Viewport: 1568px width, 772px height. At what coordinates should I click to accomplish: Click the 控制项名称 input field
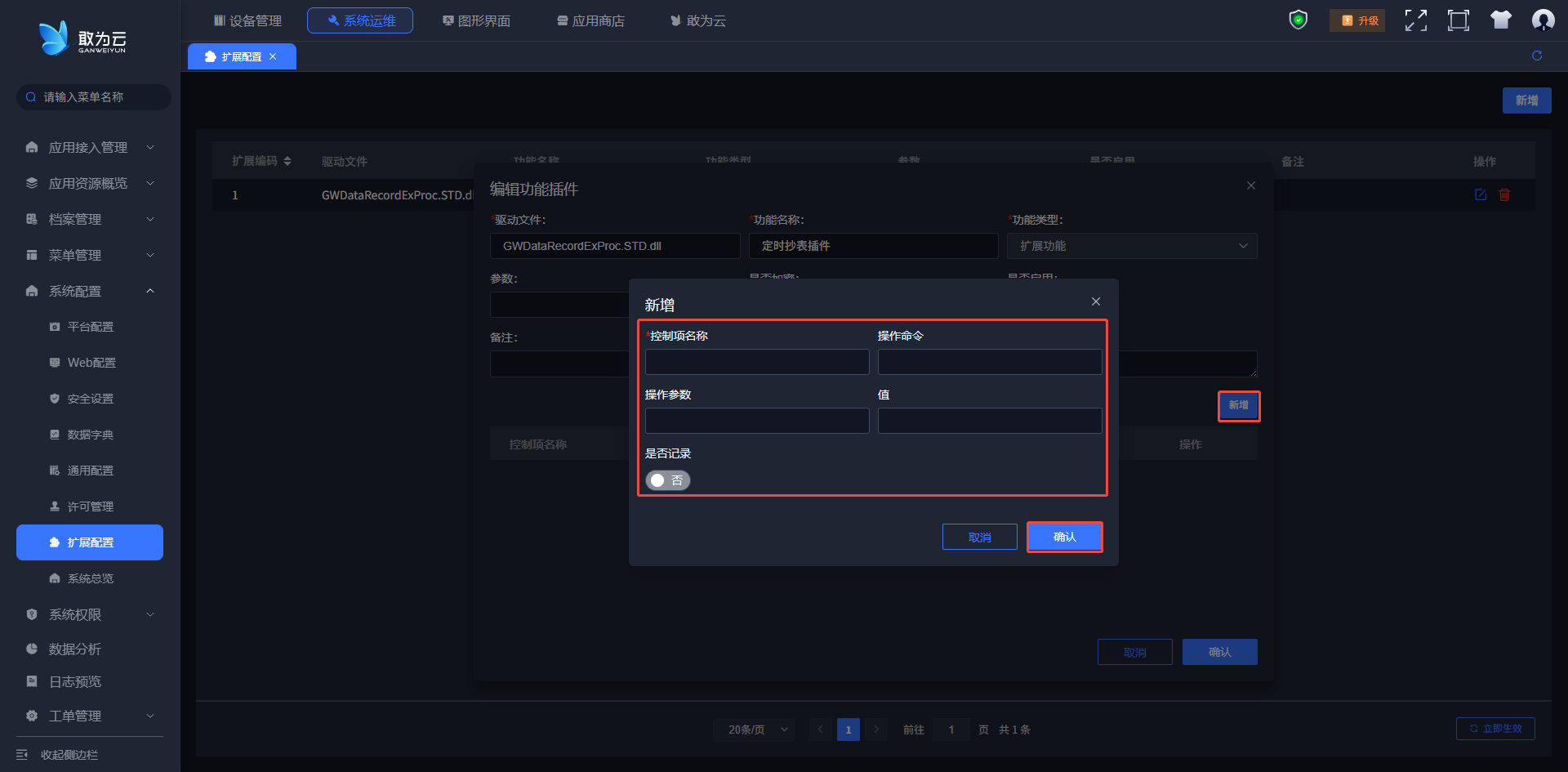click(756, 362)
